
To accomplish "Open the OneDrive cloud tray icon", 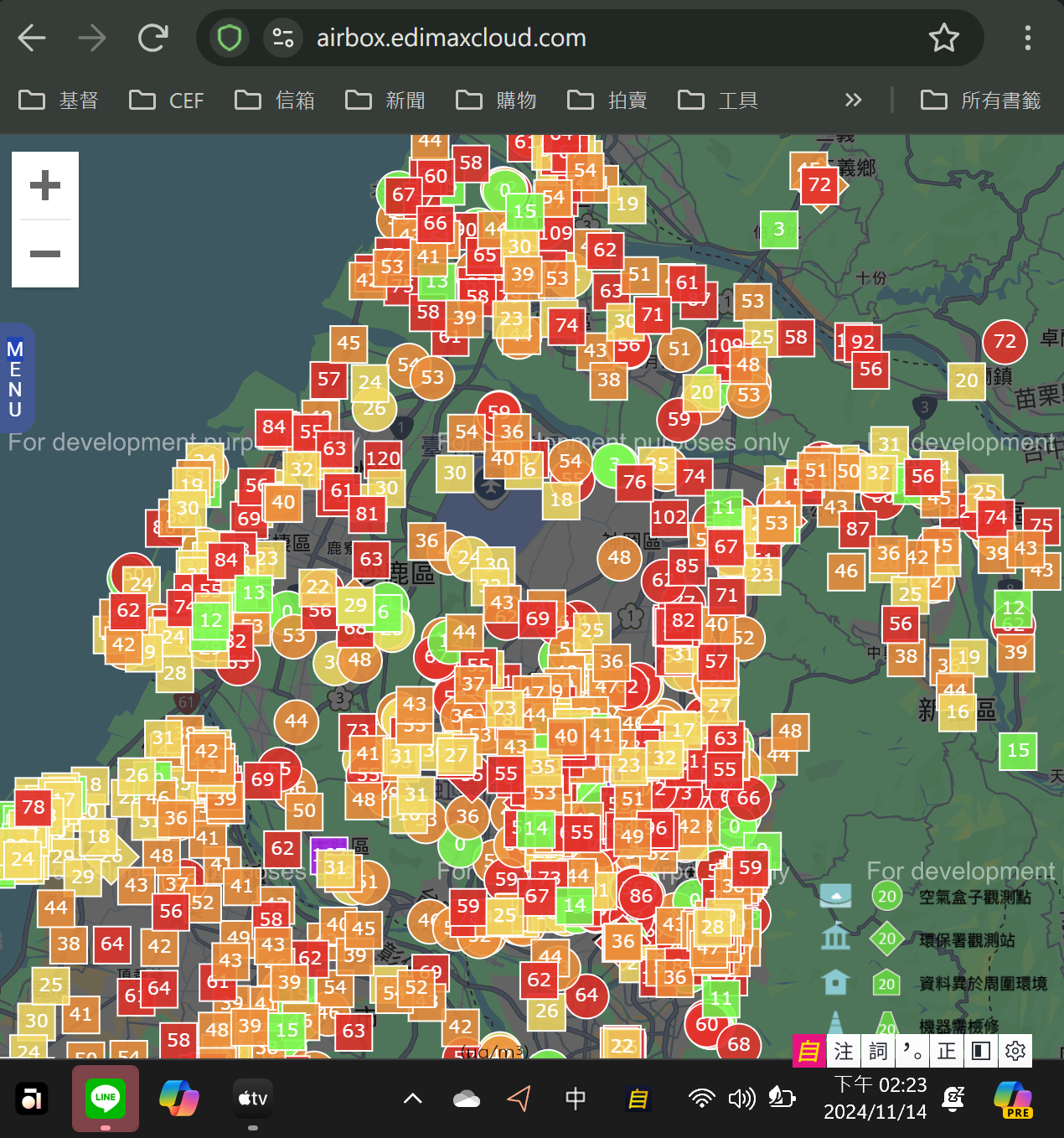I will [x=467, y=1099].
